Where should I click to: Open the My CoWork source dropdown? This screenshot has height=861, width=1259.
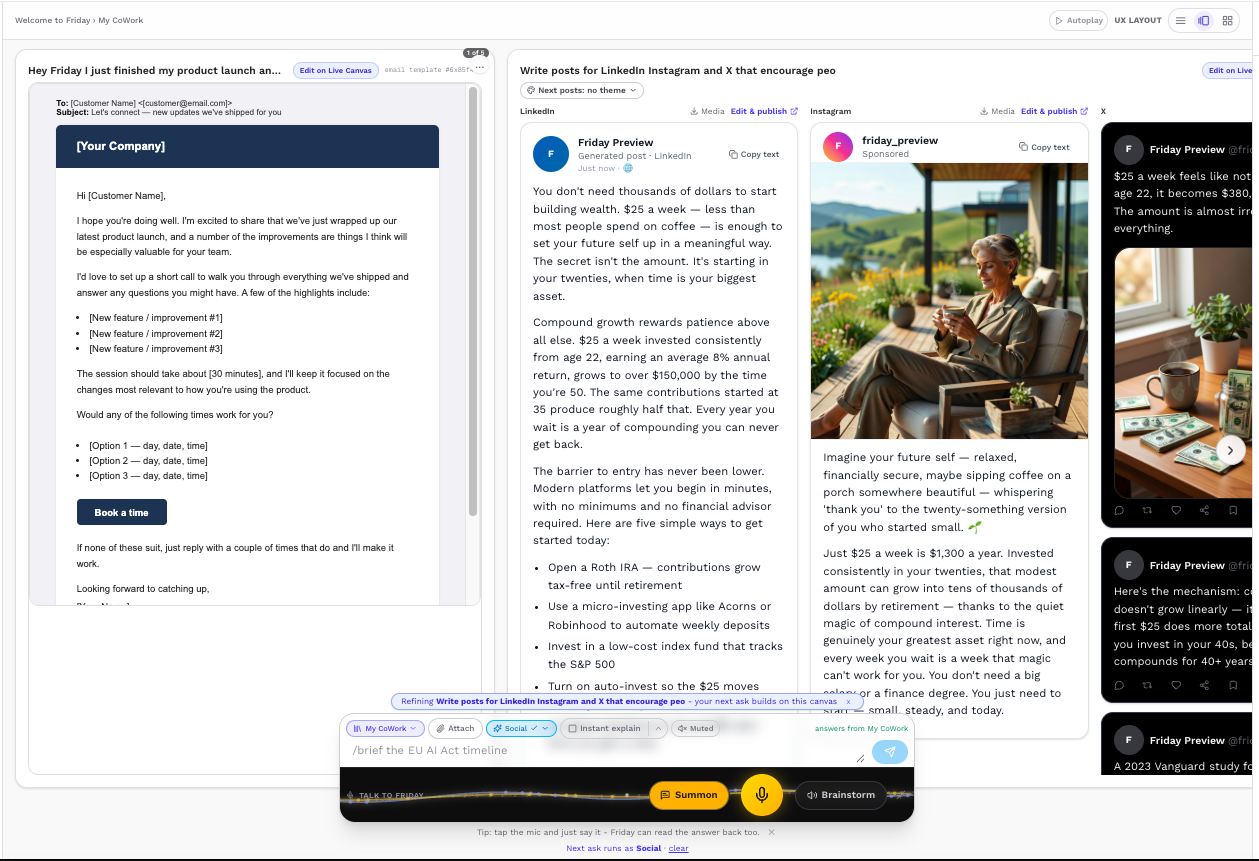click(x=385, y=728)
